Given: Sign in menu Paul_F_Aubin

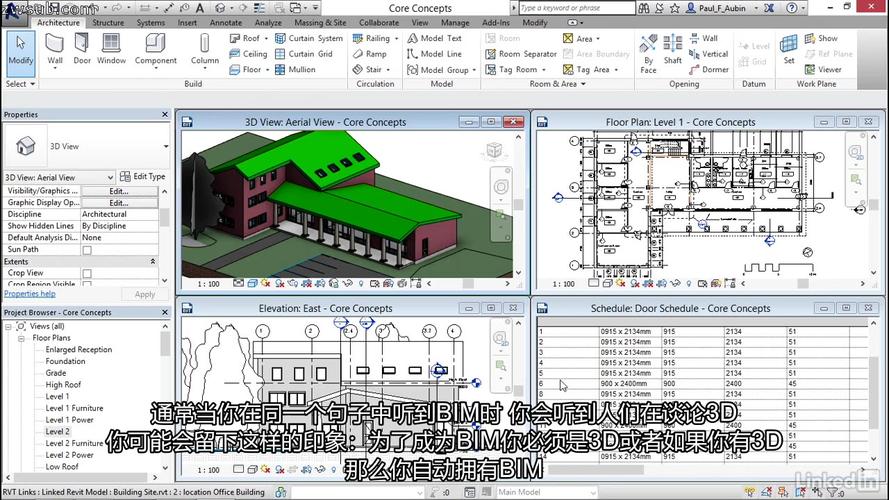Looking at the screenshot, I should coord(721,8).
